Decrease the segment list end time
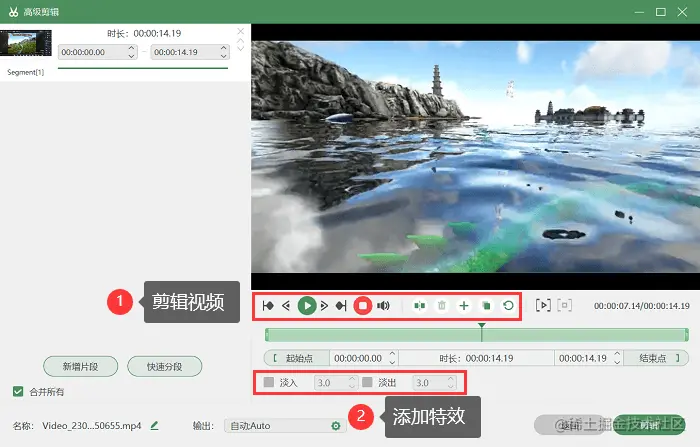The image size is (700, 447). point(224,56)
